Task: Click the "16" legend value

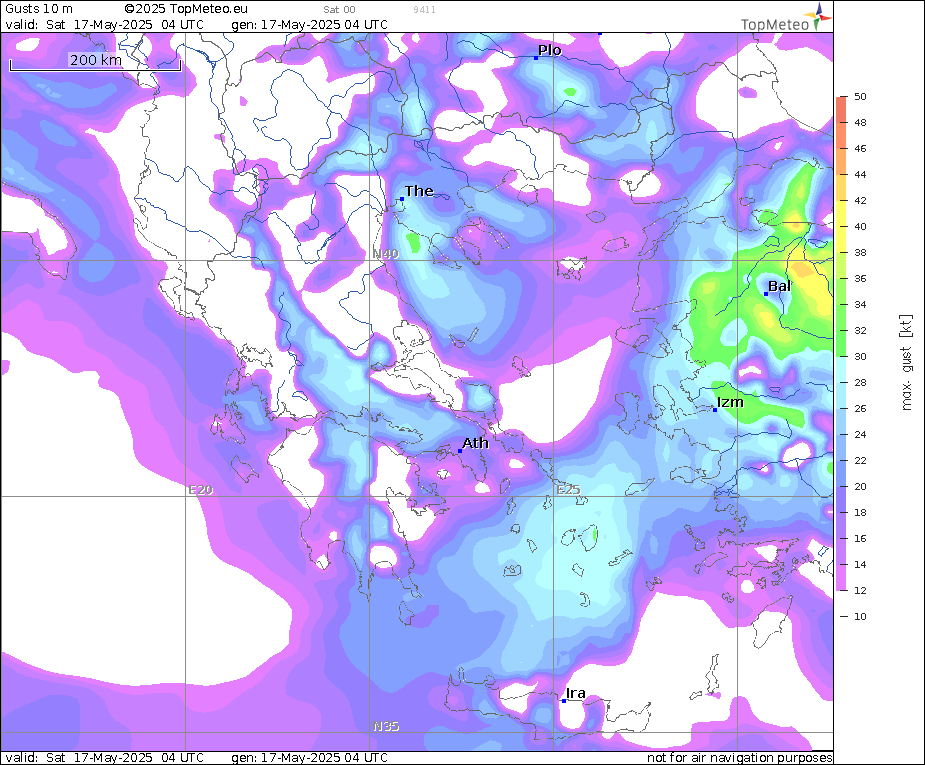Action: click(861, 539)
